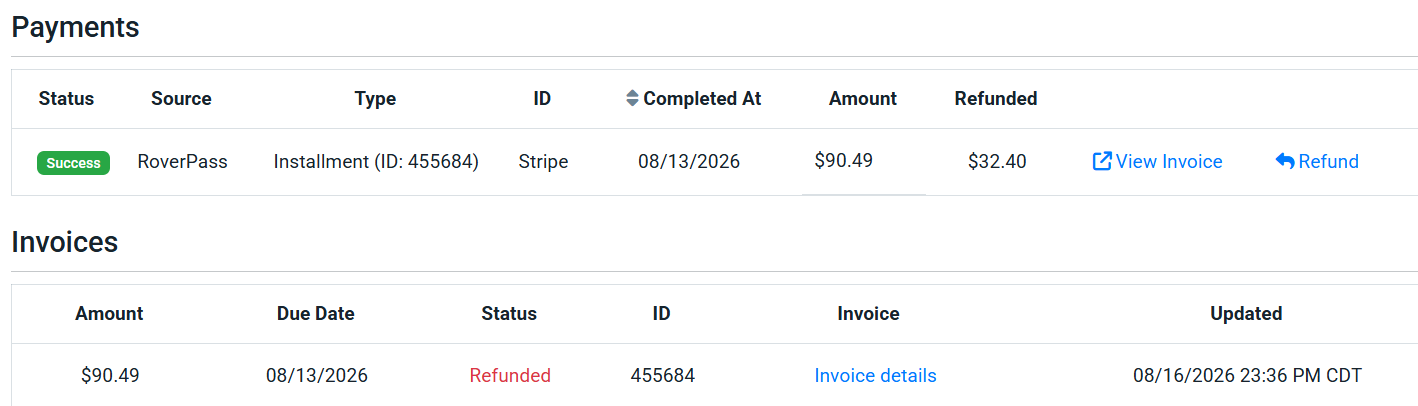Click the Refund link
1418x406 pixels.
pyautogui.click(x=1317, y=161)
